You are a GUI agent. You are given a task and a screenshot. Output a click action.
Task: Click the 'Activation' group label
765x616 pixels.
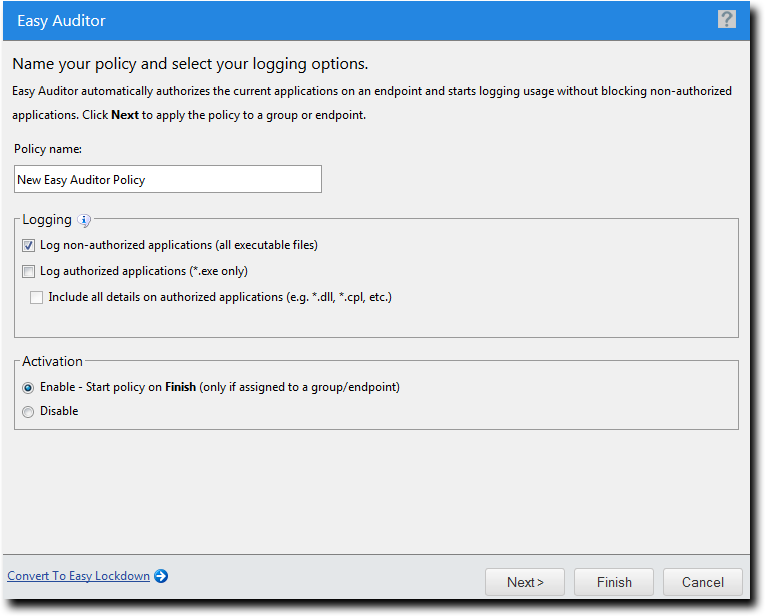pyautogui.click(x=52, y=361)
